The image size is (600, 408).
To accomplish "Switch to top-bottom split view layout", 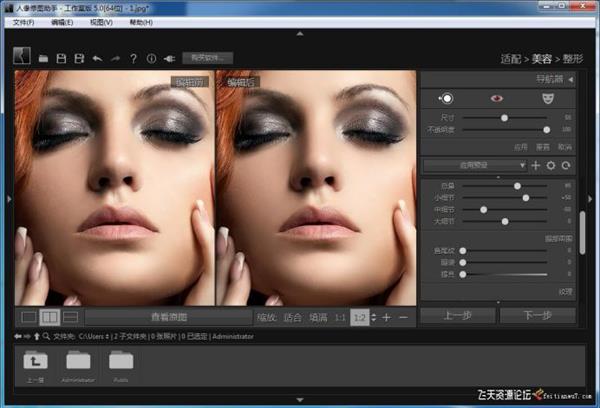I will click(69, 317).
